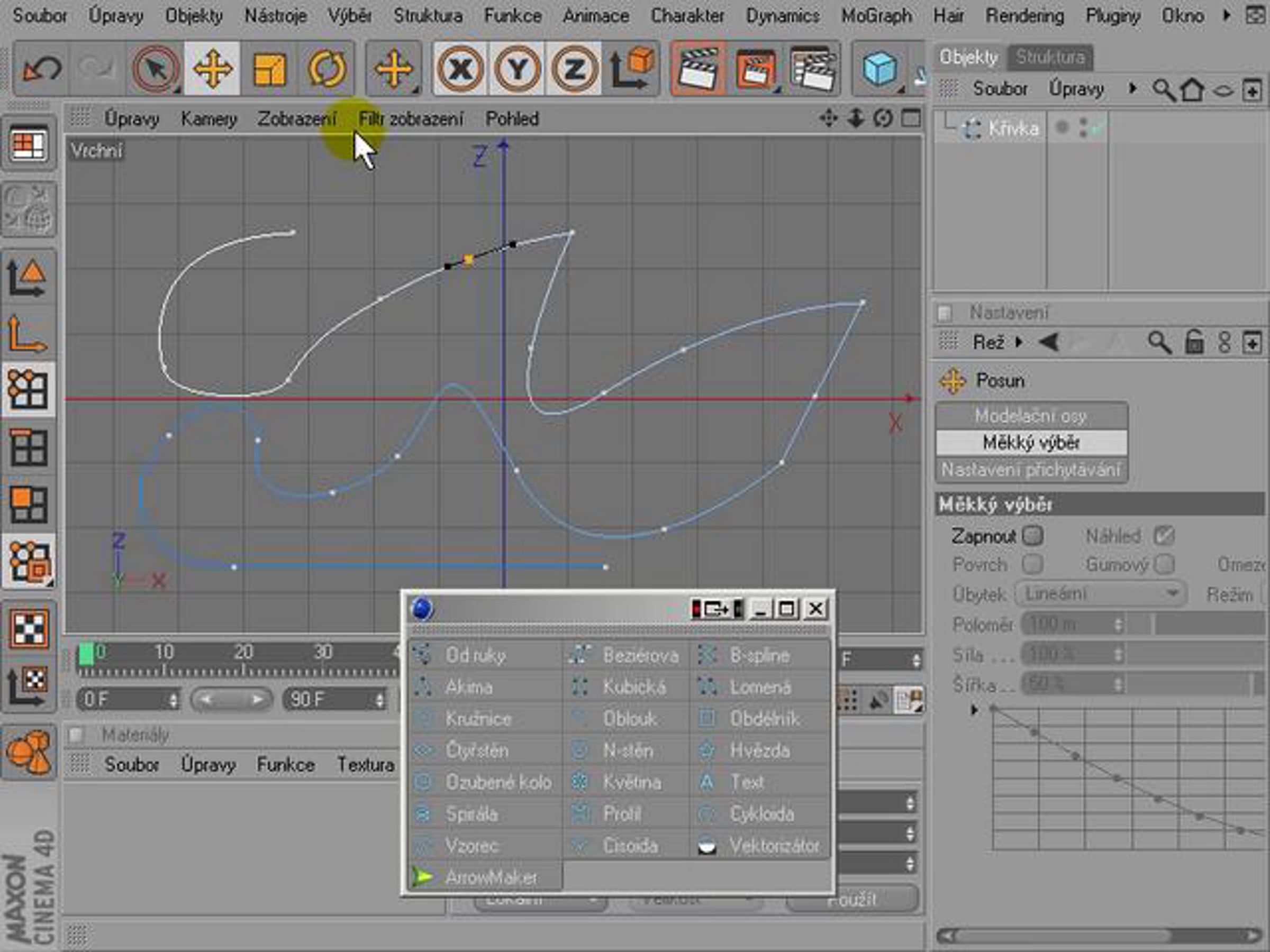Select the Rotate tool icon
The height and width of the screenshot is (952, 1270).
click(326, 69)
